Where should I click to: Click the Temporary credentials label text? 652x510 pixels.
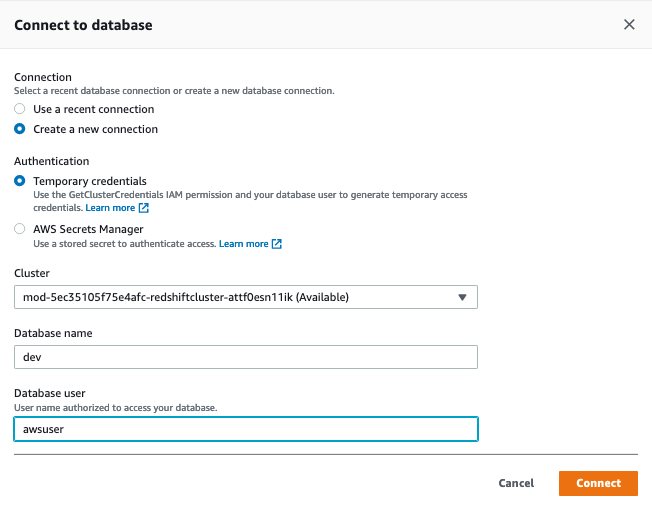pyautogui.click(x=90, y=181)
